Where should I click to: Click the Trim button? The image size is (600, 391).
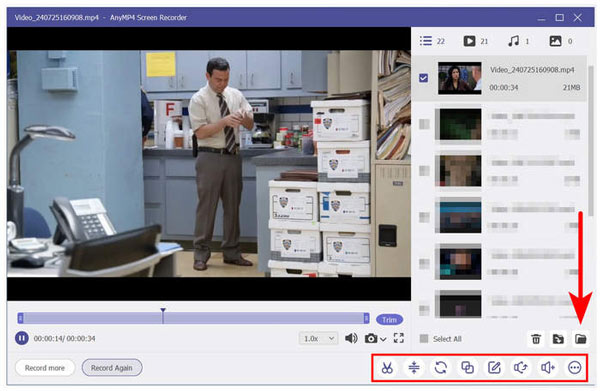389,319
